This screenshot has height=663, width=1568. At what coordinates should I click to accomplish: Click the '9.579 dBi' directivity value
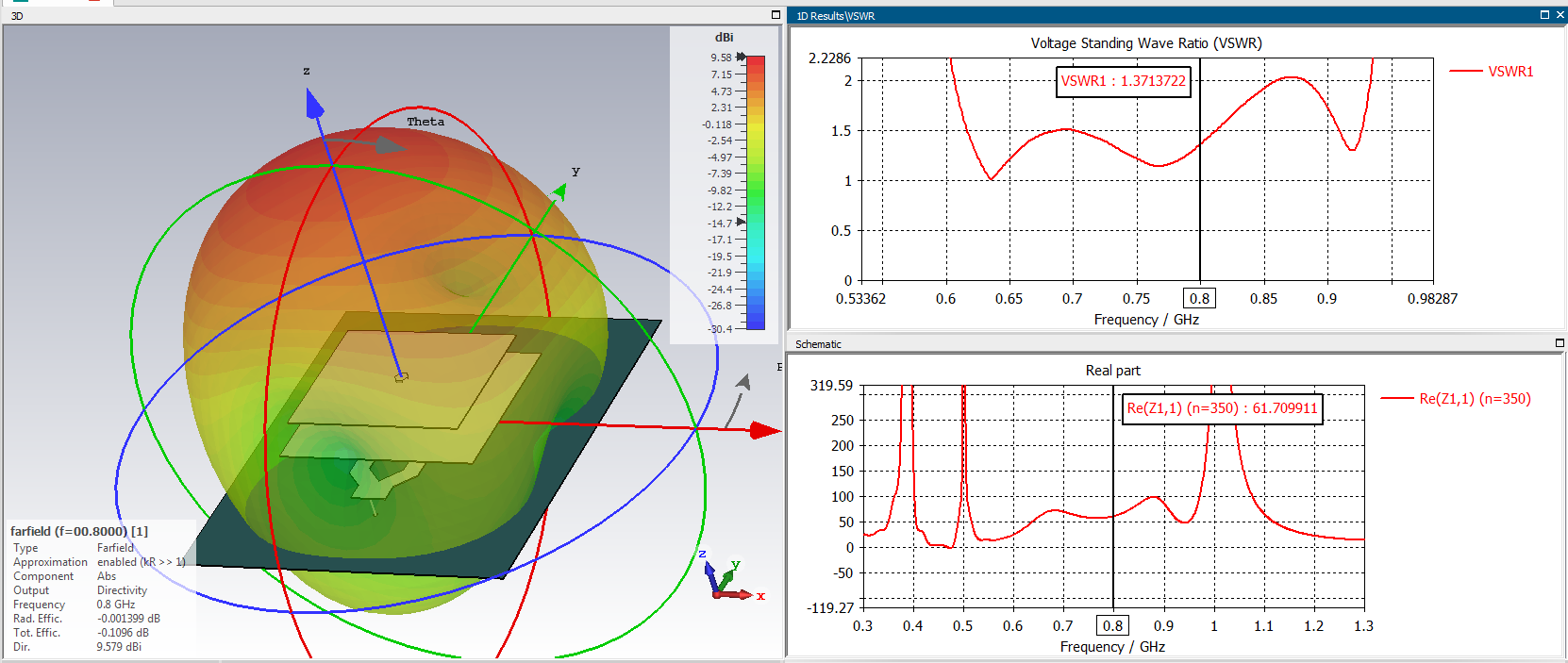coord(119,647)
